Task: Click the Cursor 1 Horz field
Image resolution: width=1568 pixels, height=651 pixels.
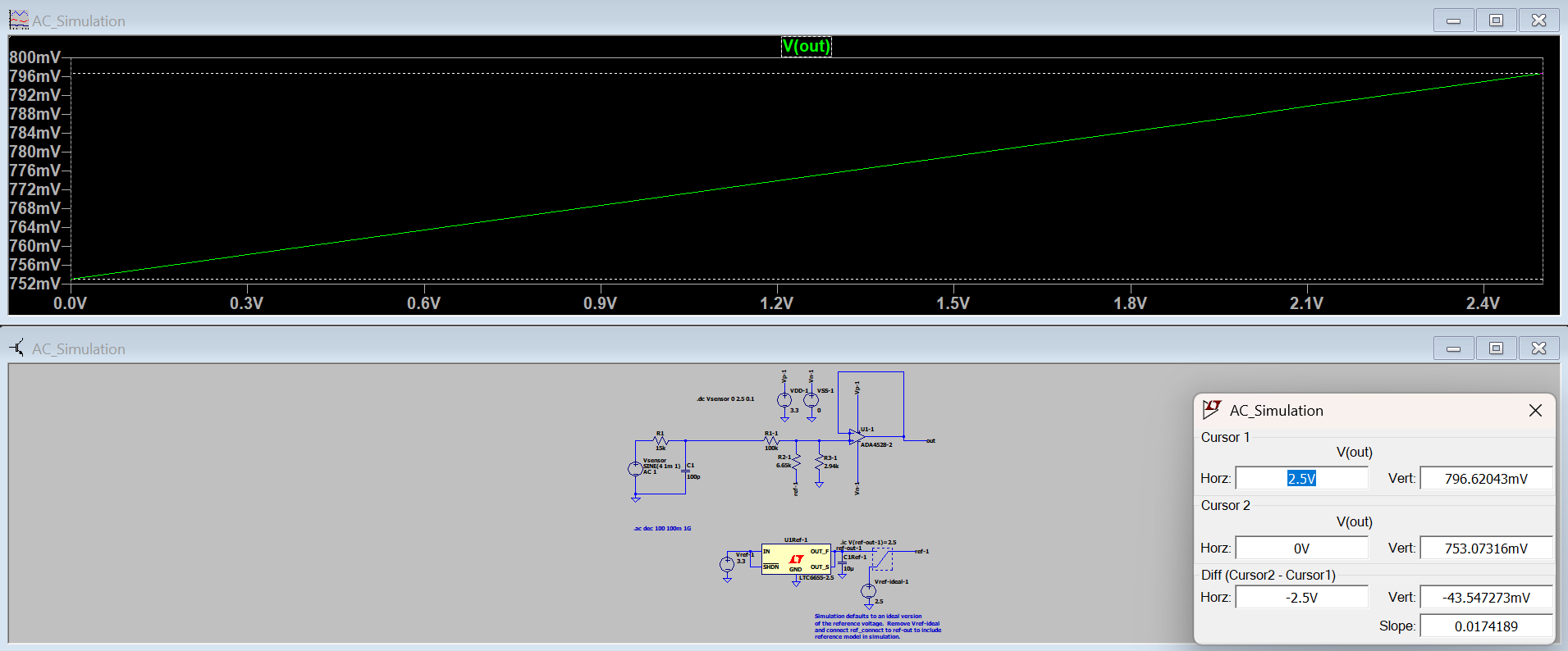Action: click(1301, 479)
